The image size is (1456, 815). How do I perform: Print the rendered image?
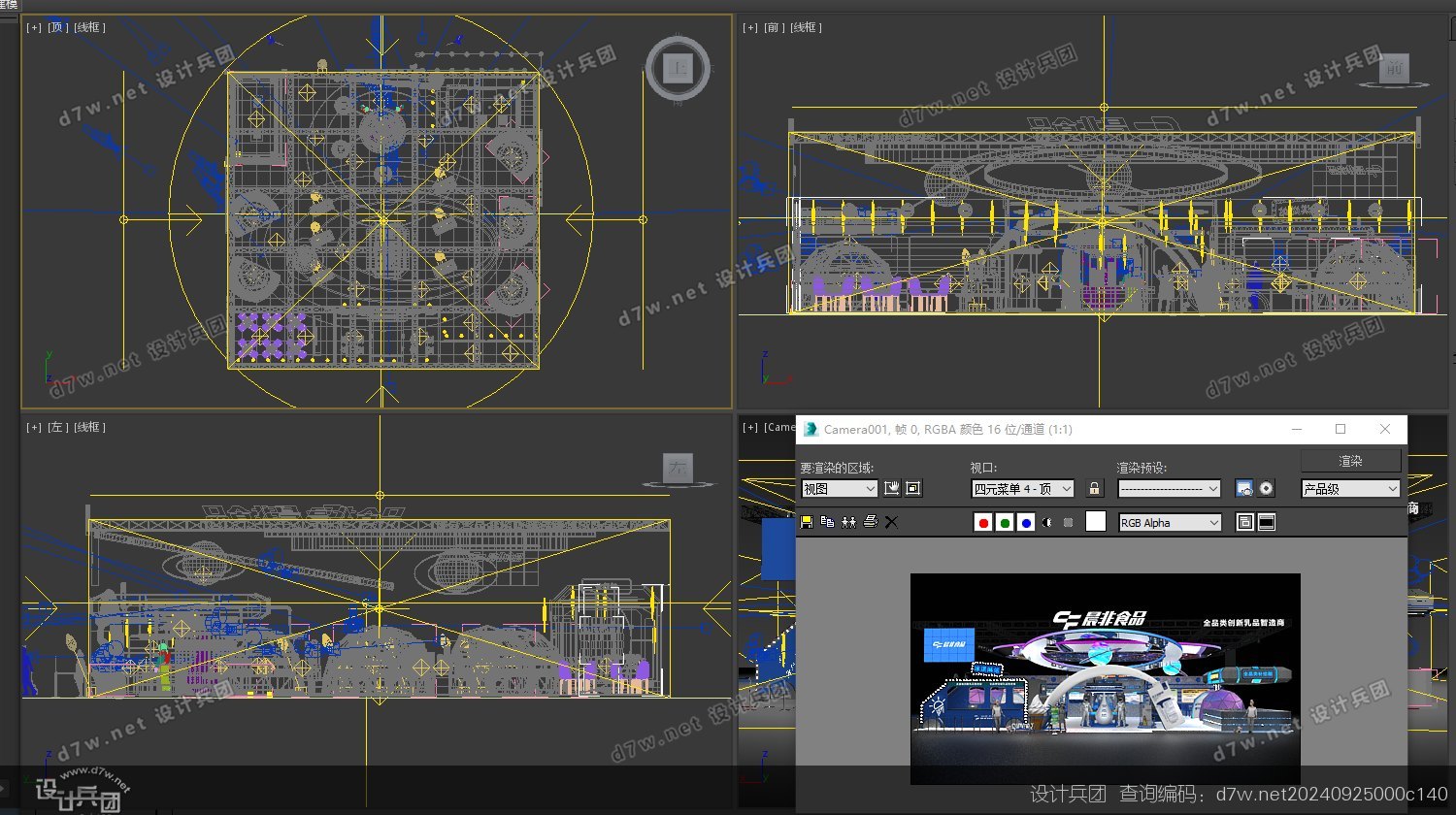(871, 522)
